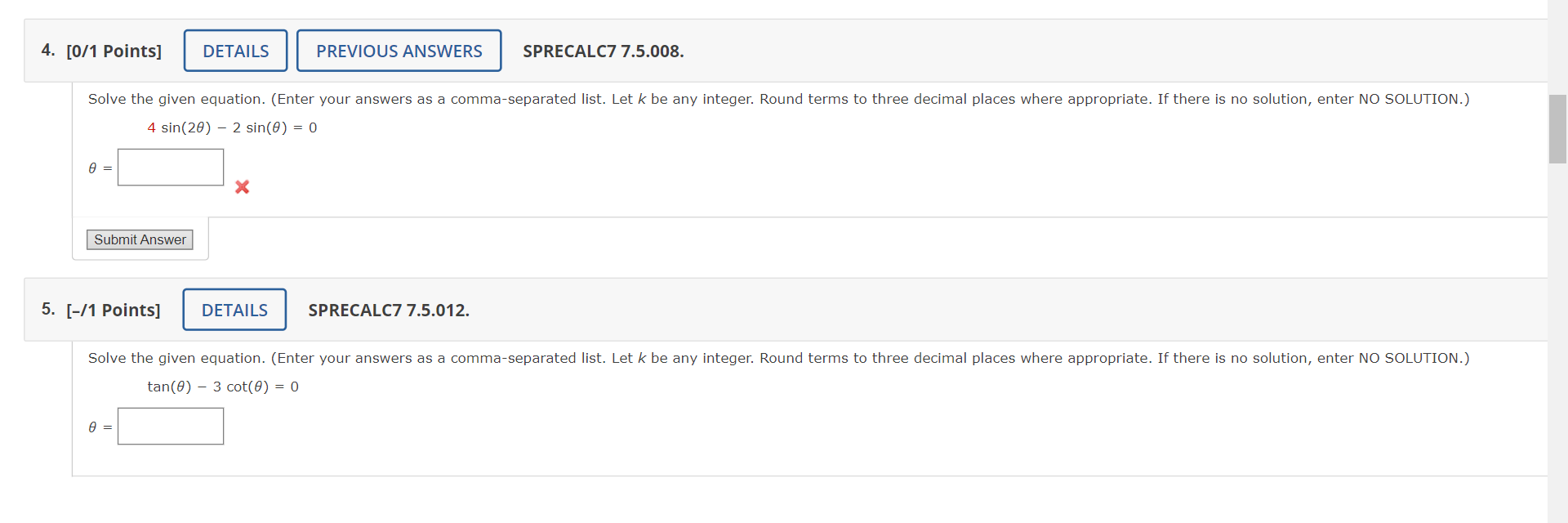This screenshot has height=523, width=1568.
Task: Click the θ = label beside question 5 answer box
Action: [x=97, y=427]
